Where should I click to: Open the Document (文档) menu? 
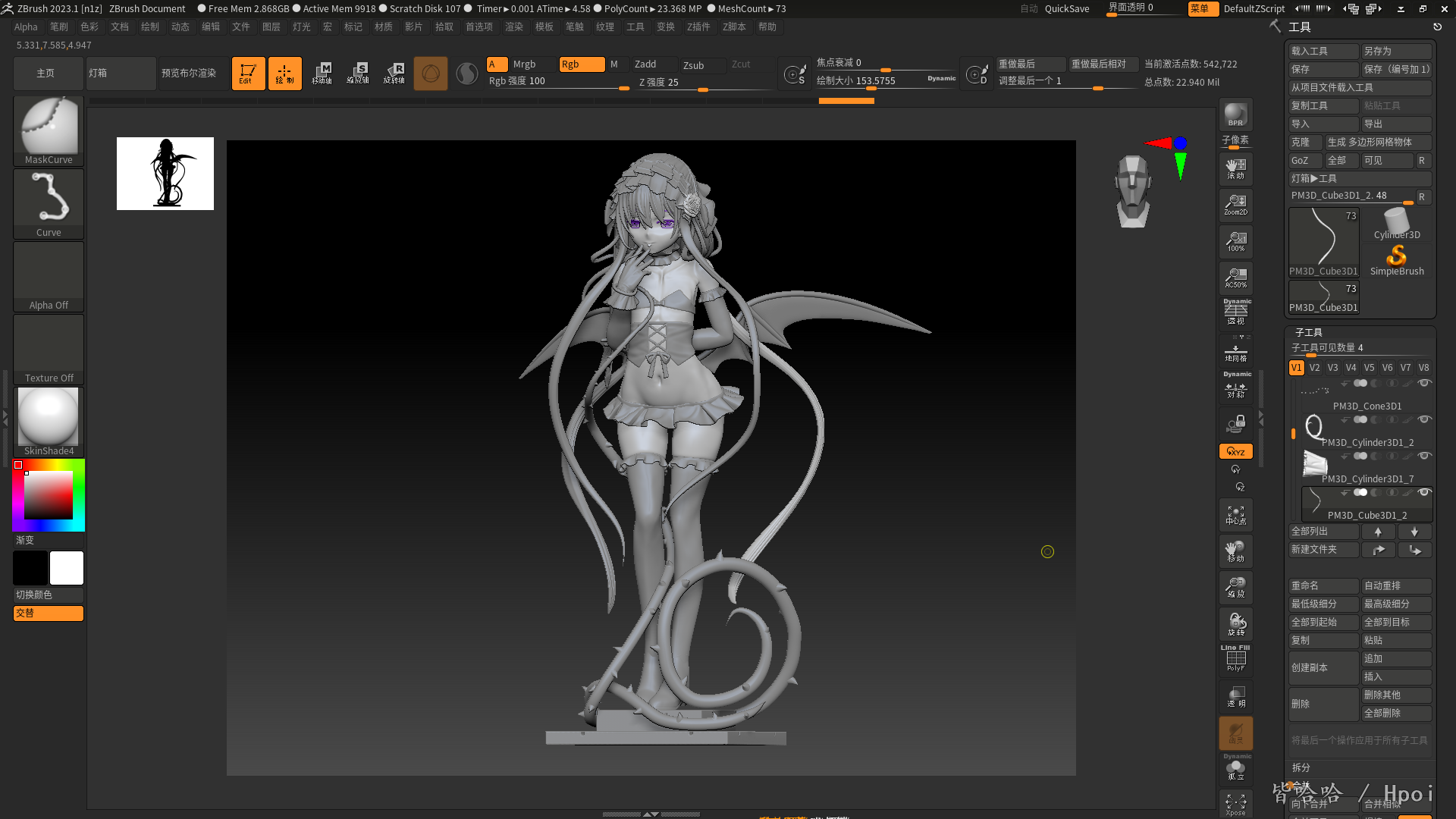[120, 27]
